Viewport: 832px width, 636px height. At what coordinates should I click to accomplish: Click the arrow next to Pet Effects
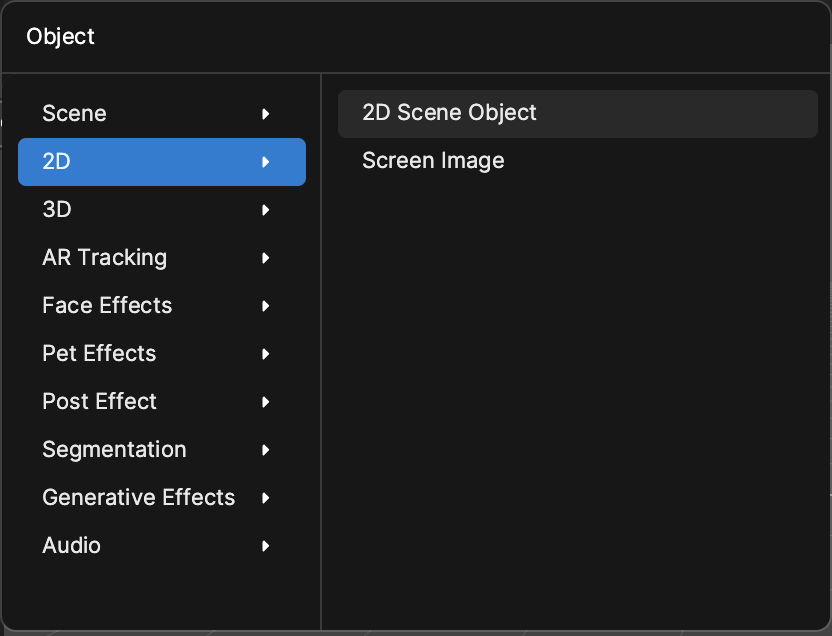pos(266,354)
